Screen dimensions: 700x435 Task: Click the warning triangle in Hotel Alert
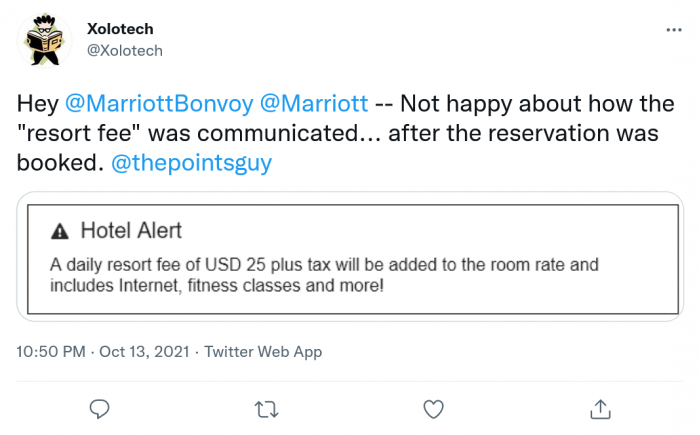[60, 231]
